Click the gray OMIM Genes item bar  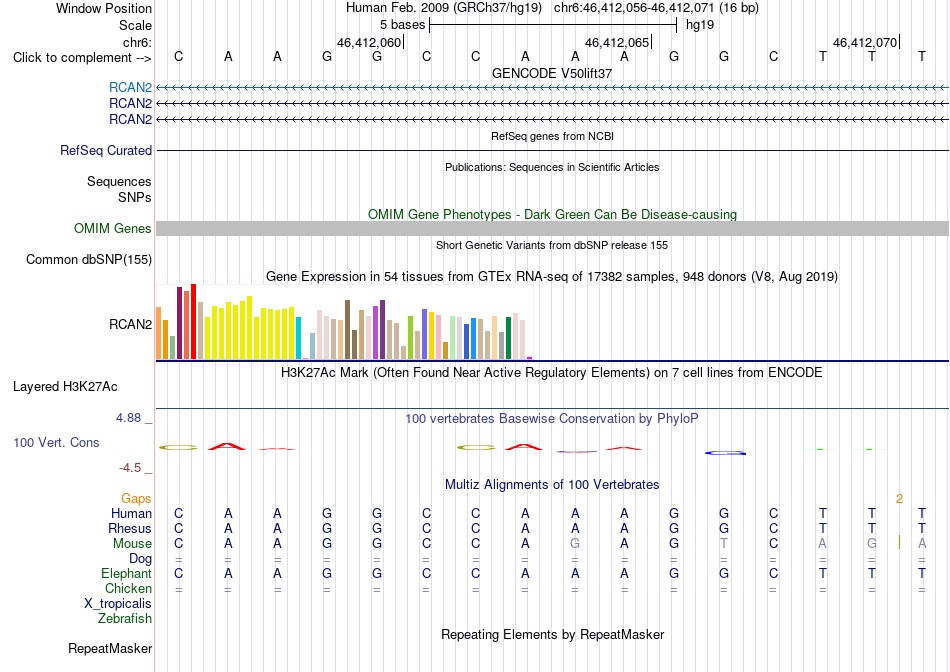[x=552, y=228]
